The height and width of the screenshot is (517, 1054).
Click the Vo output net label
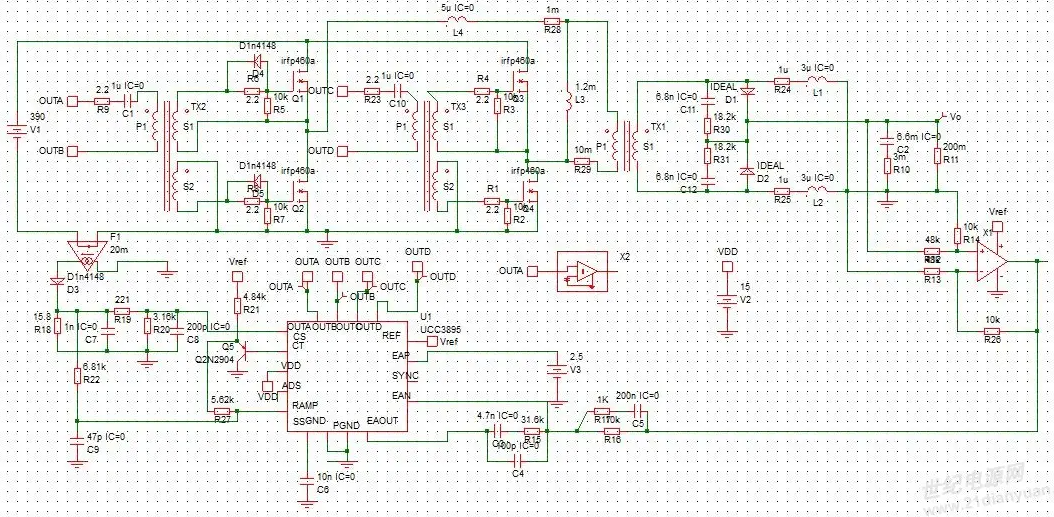[953, 116]
